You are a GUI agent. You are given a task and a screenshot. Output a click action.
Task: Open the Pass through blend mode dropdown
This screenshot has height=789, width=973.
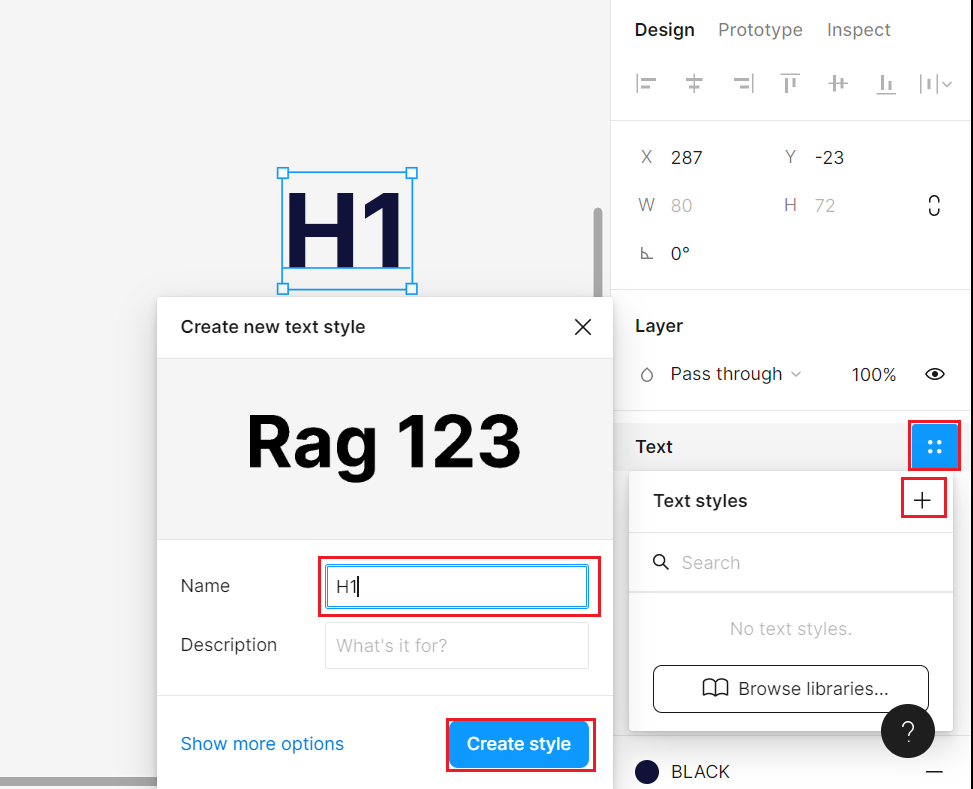[x=735, y=374]
